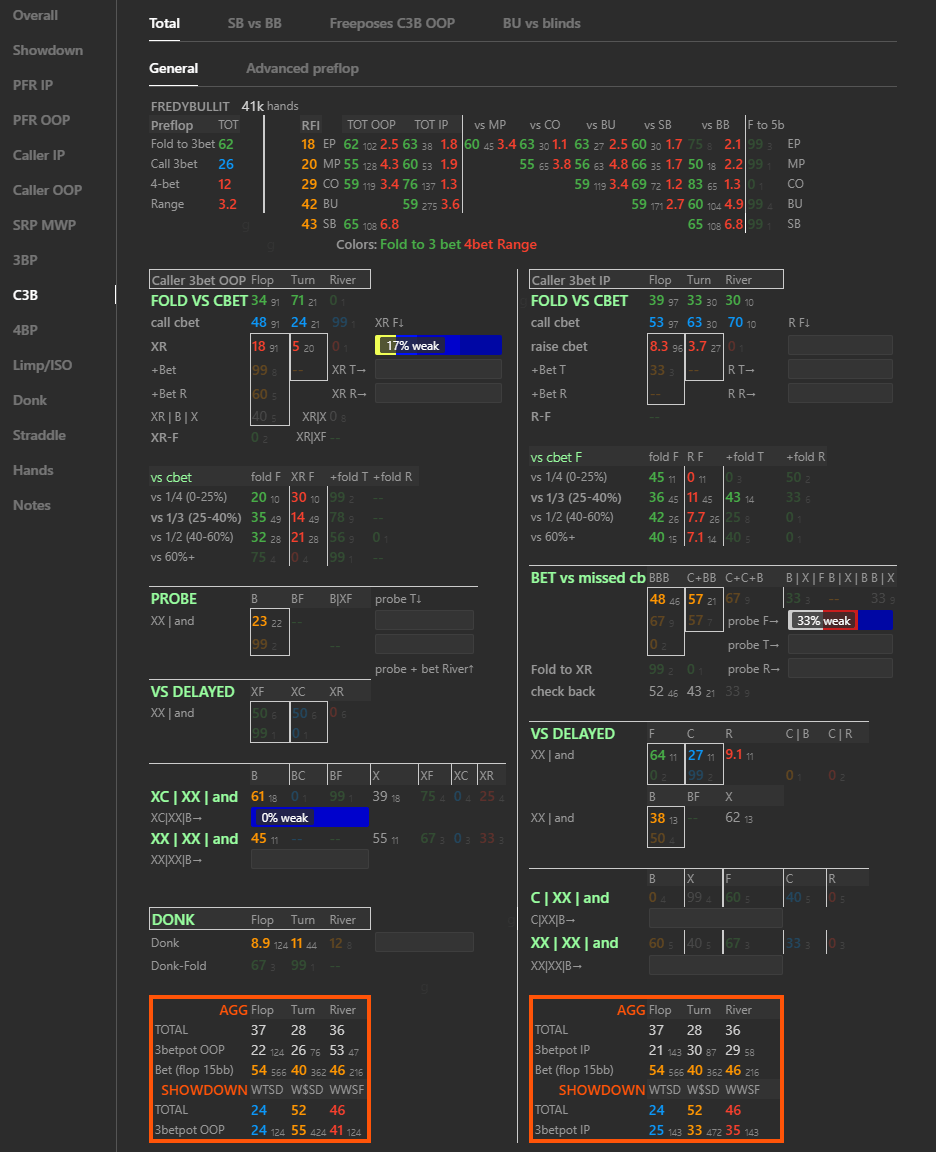Open Limp/ISO sidebar item
The width and height of the screenshot is (936, 1152).
pos(43,365)
